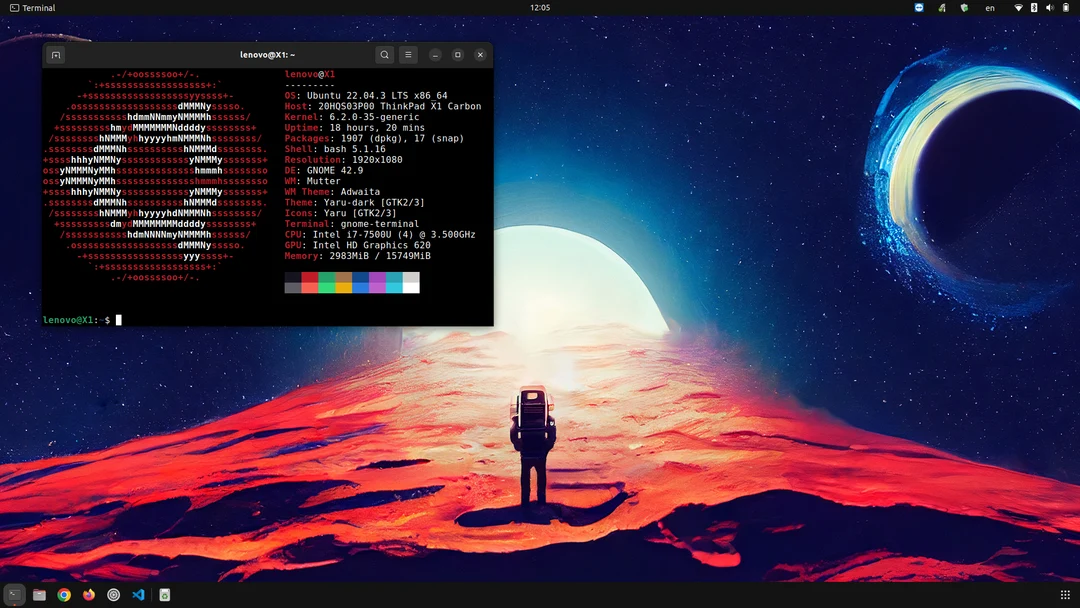
Task: Open the Settings app from the dock
Action: pyautogui.click(x=113, y=595)
